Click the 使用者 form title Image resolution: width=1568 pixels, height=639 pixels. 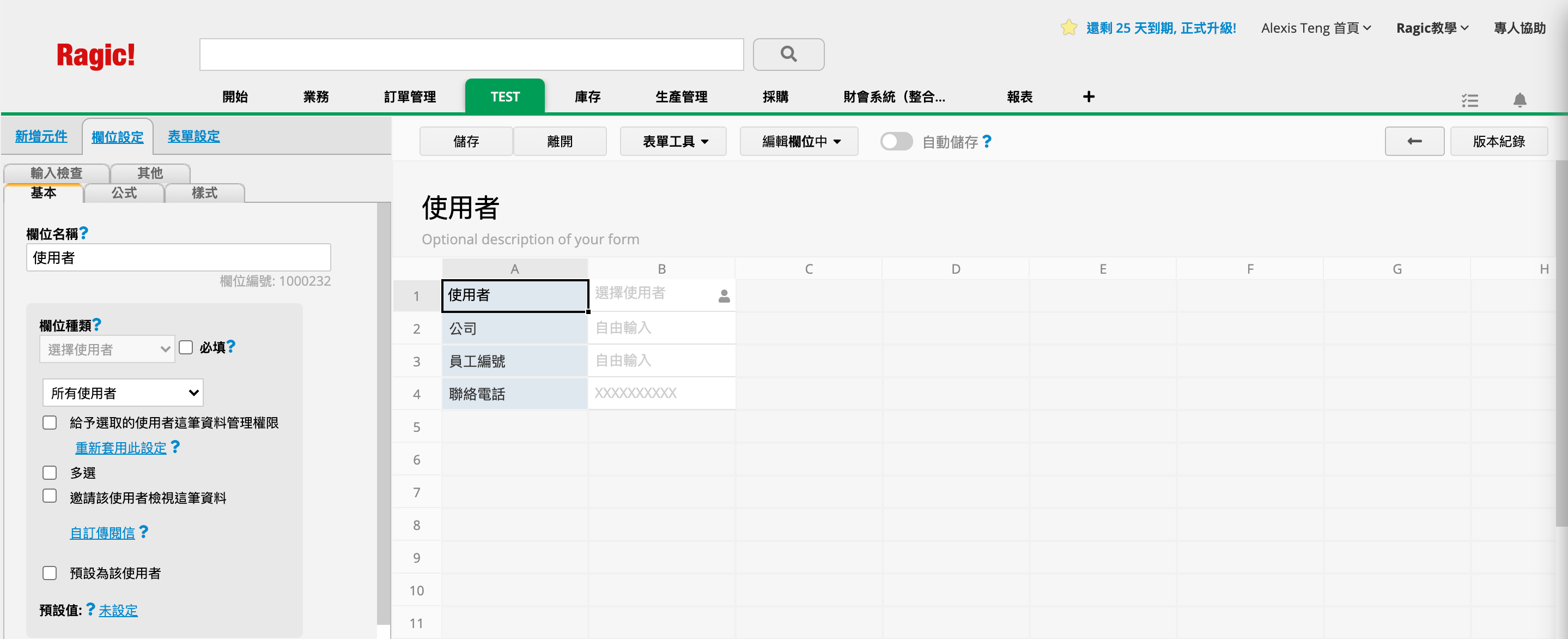(x=460, y=207)
